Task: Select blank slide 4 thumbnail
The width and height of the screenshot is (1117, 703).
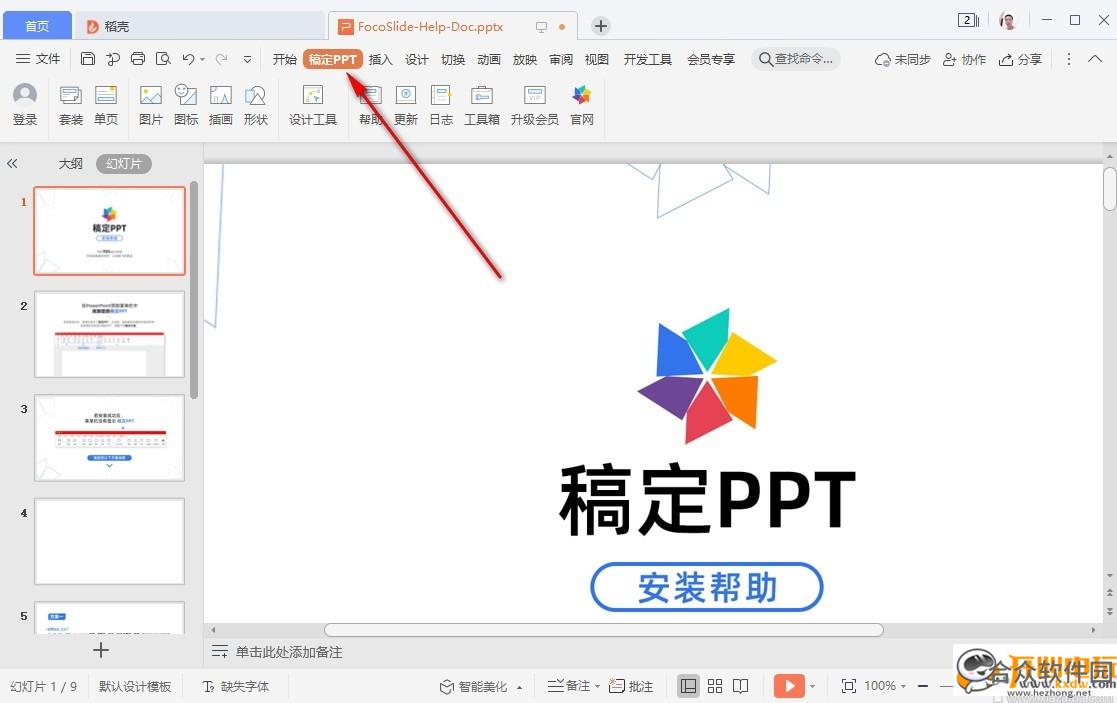Action: 110,541
